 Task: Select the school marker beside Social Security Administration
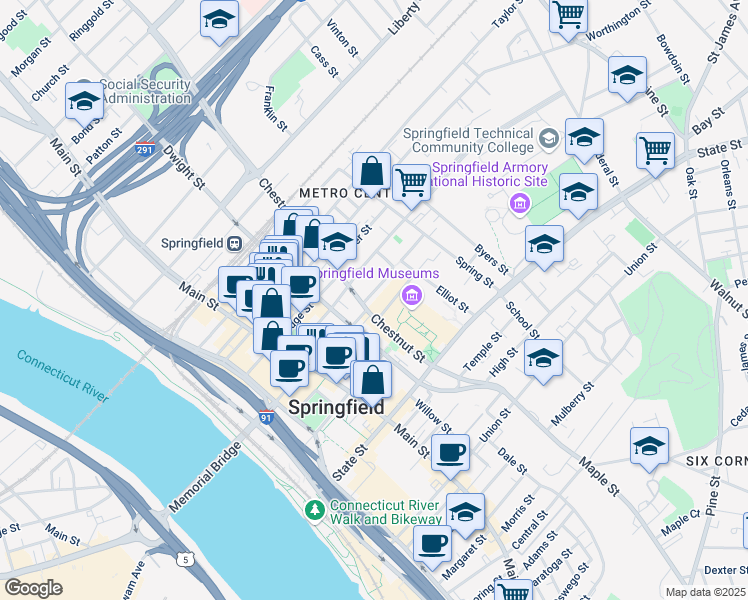click(x=84, y=102)
